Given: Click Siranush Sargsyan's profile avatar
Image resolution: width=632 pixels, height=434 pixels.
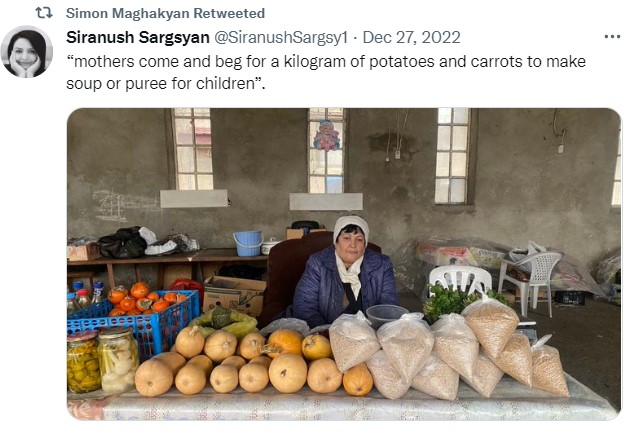Looking at the screenshot, I should click(x=27, y=52).
